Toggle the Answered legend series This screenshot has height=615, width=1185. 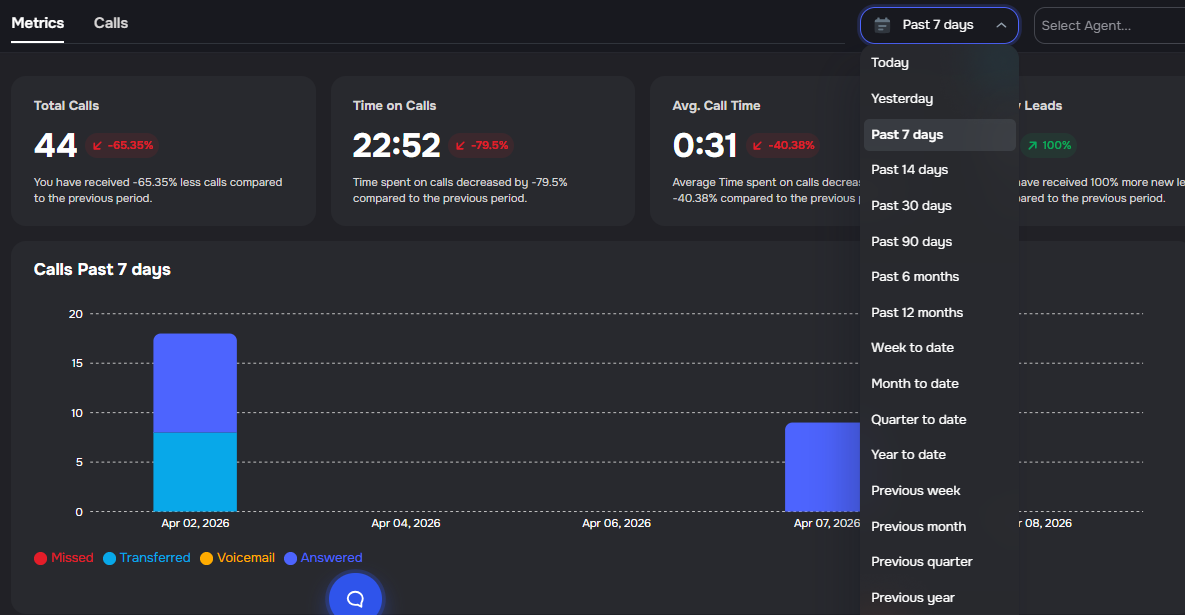click(323, 558)
